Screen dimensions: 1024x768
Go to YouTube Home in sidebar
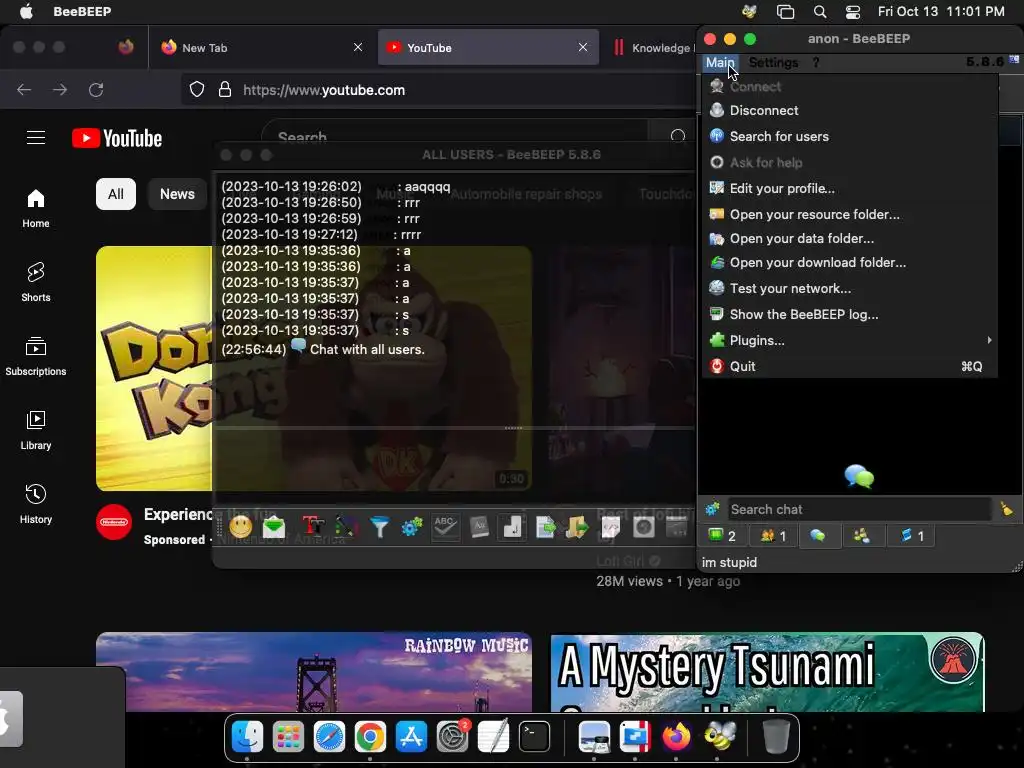click(x=36, y=208)
